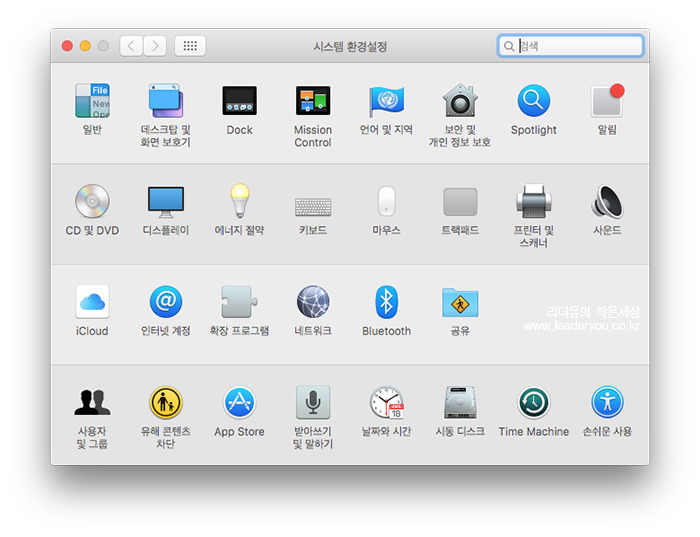The height and width of the screenshot is (537, 700).
Task: Close the 시스템 환경설정 window
Action: click(x=67, y=46)
